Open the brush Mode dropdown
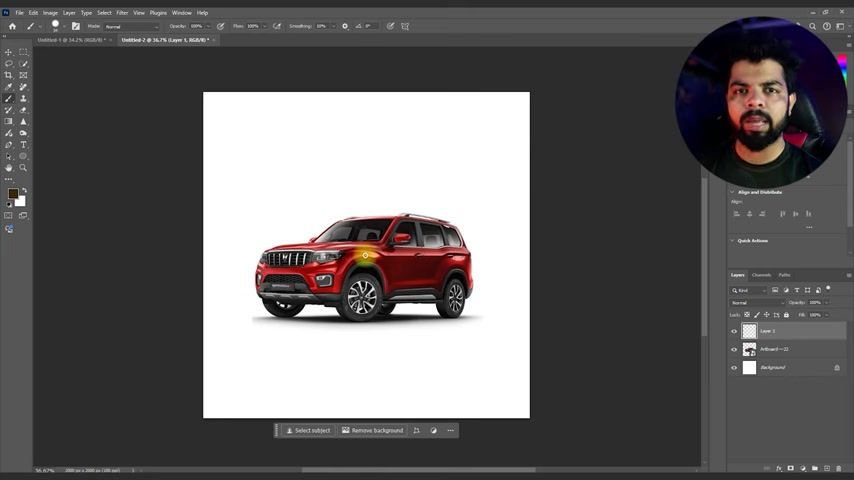This screenshot has height=480, width=854. pyautogui.click(x=131, y=26)
